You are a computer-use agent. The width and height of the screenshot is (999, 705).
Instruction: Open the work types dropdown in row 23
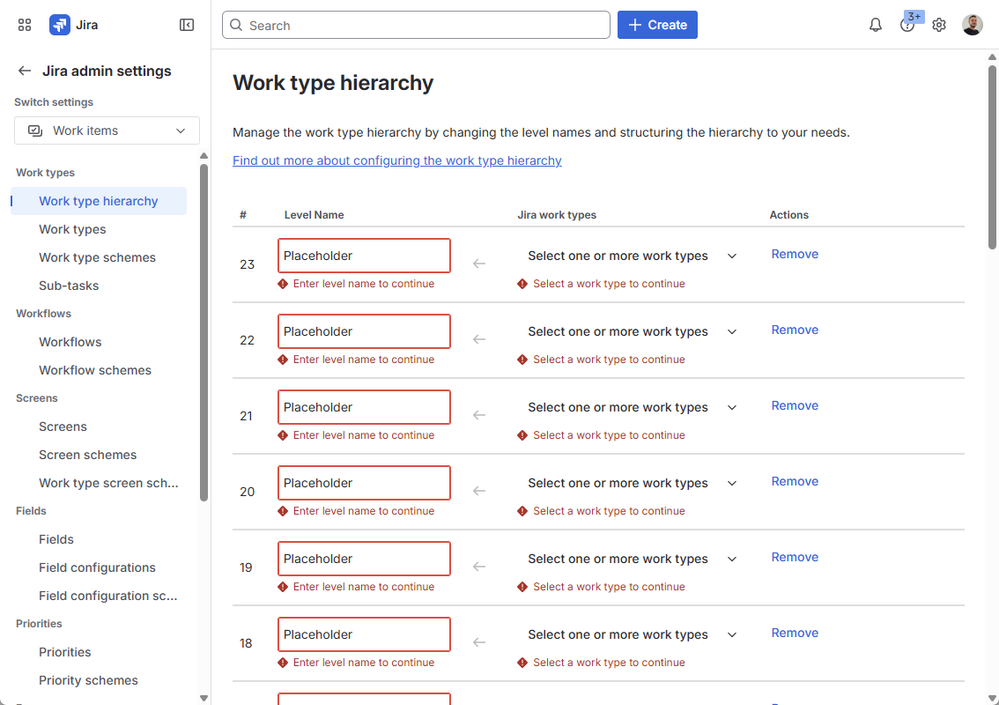[632, 256]
